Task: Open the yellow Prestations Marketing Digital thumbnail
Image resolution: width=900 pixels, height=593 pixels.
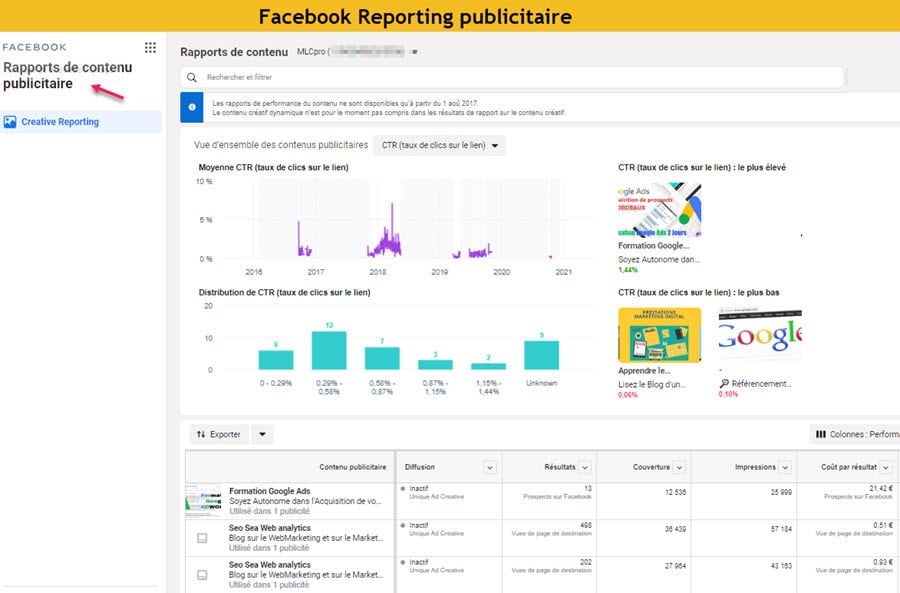Action: click(x=660, y=335)
